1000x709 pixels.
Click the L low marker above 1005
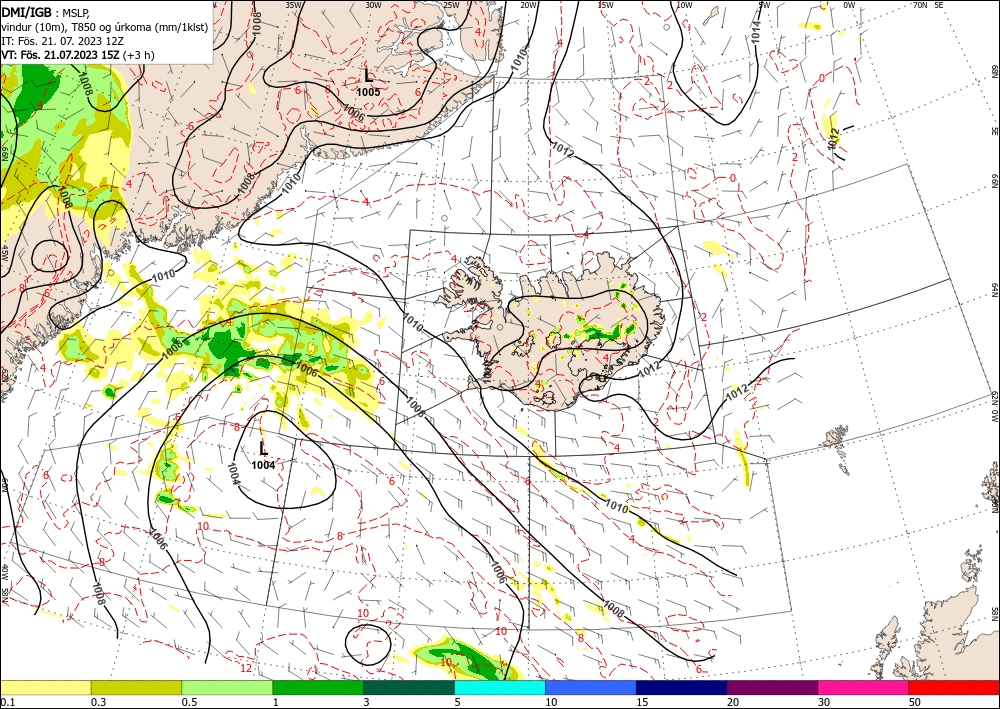(369, 76)
